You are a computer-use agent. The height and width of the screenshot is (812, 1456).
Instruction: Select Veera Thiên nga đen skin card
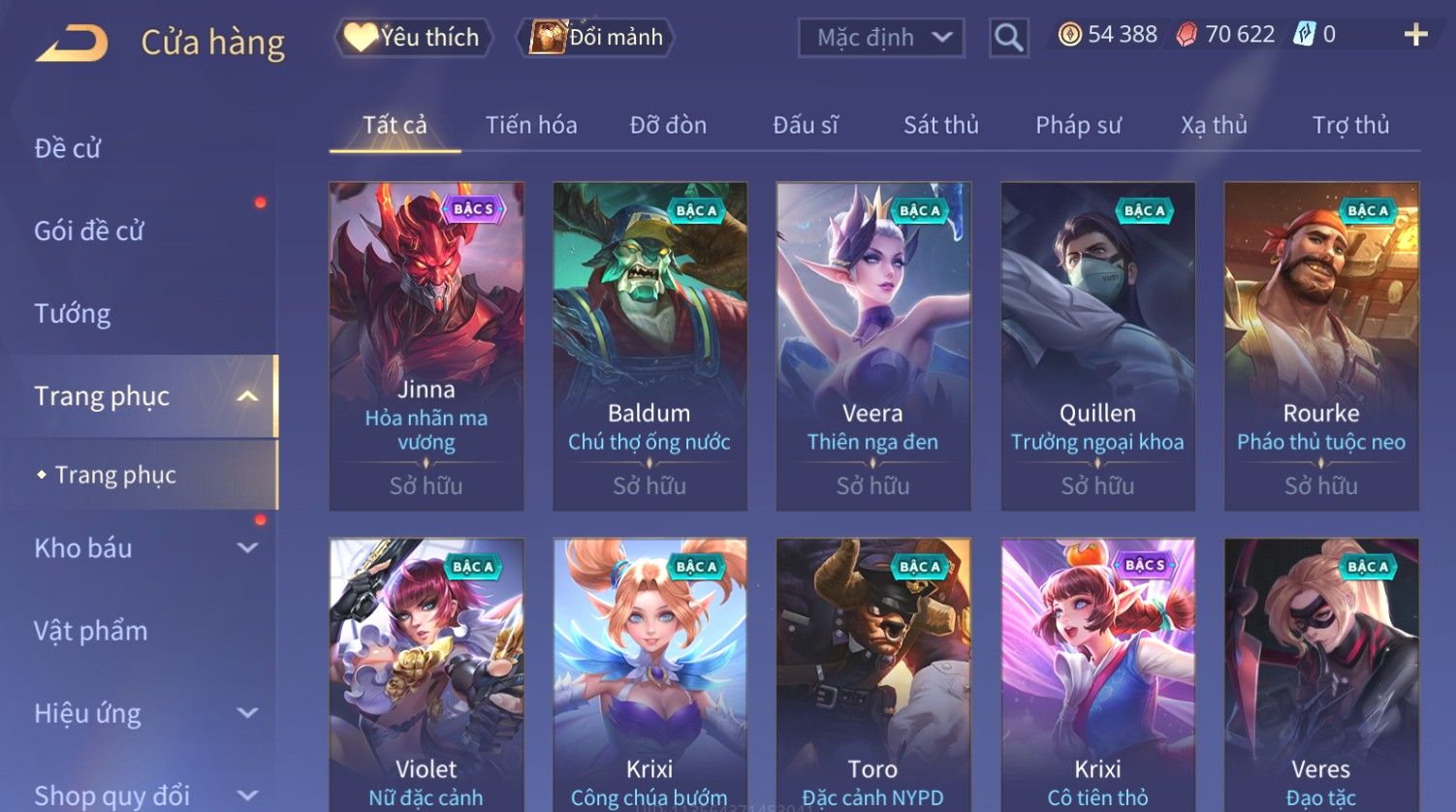[873, 346]
